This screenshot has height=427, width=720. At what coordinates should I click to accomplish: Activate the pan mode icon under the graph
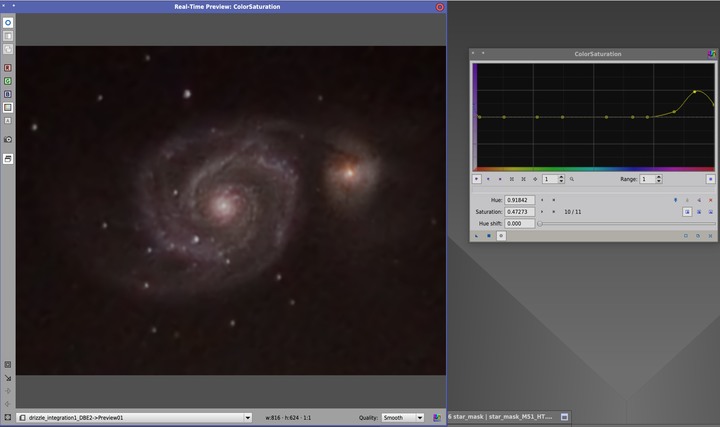[x=535, y=179]
